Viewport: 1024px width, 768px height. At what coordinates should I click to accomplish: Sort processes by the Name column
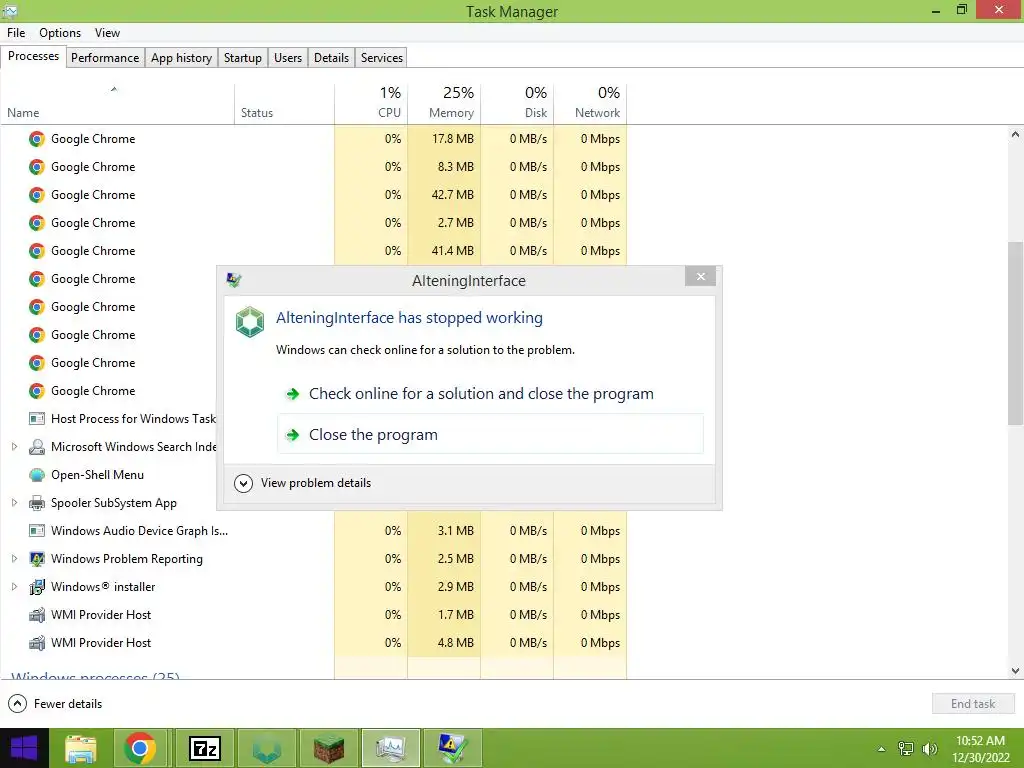coord(118,104)
